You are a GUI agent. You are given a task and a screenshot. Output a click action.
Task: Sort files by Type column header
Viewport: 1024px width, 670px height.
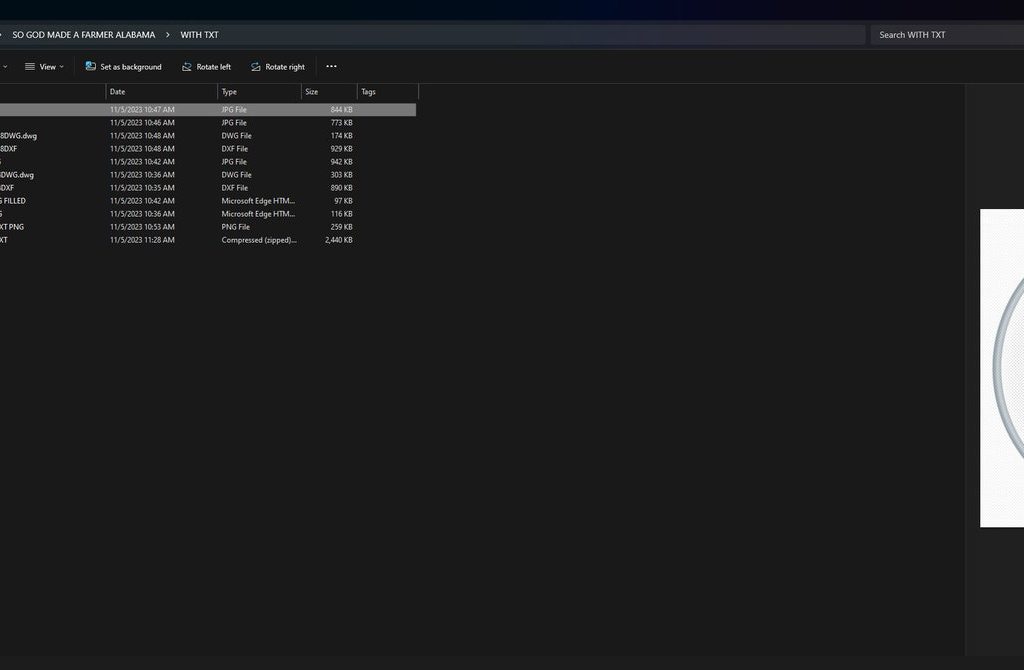[258, 92]
